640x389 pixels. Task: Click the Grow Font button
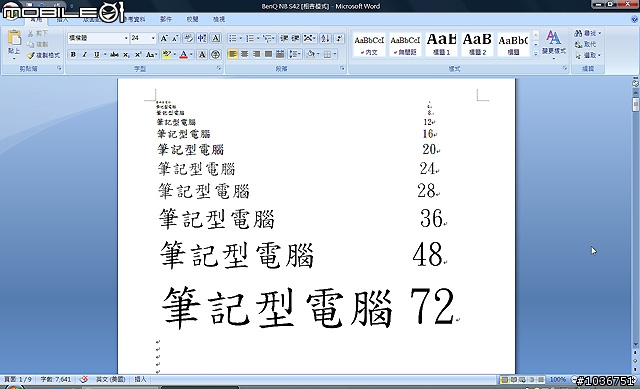[x=164, y=38]
